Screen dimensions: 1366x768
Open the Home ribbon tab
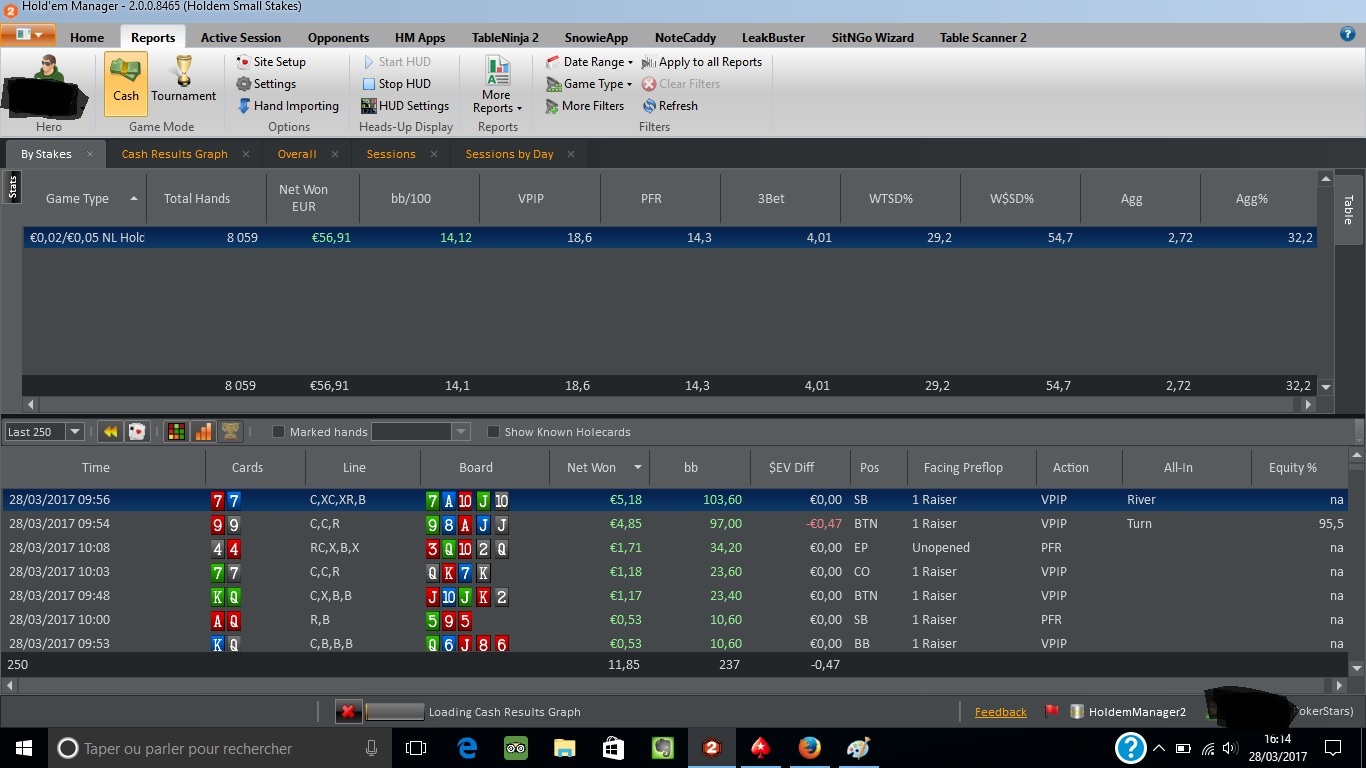87,38
